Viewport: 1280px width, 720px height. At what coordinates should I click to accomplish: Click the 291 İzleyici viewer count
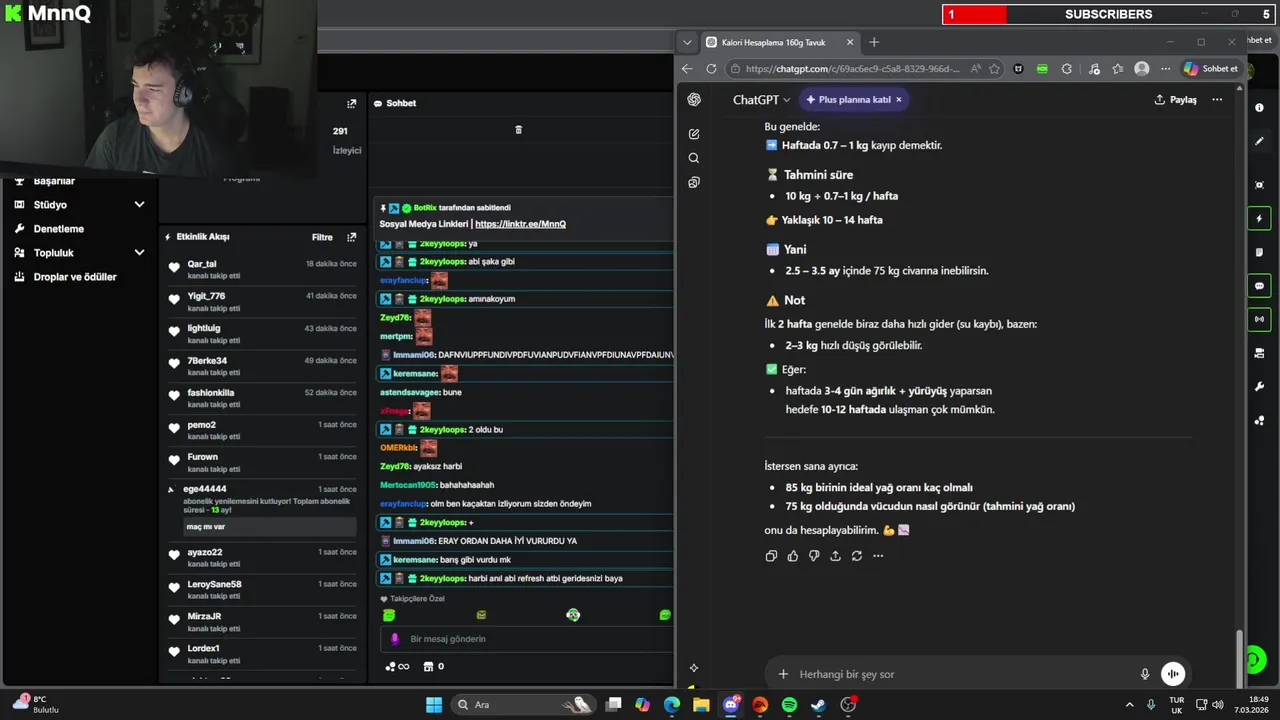tap(345, 140)
